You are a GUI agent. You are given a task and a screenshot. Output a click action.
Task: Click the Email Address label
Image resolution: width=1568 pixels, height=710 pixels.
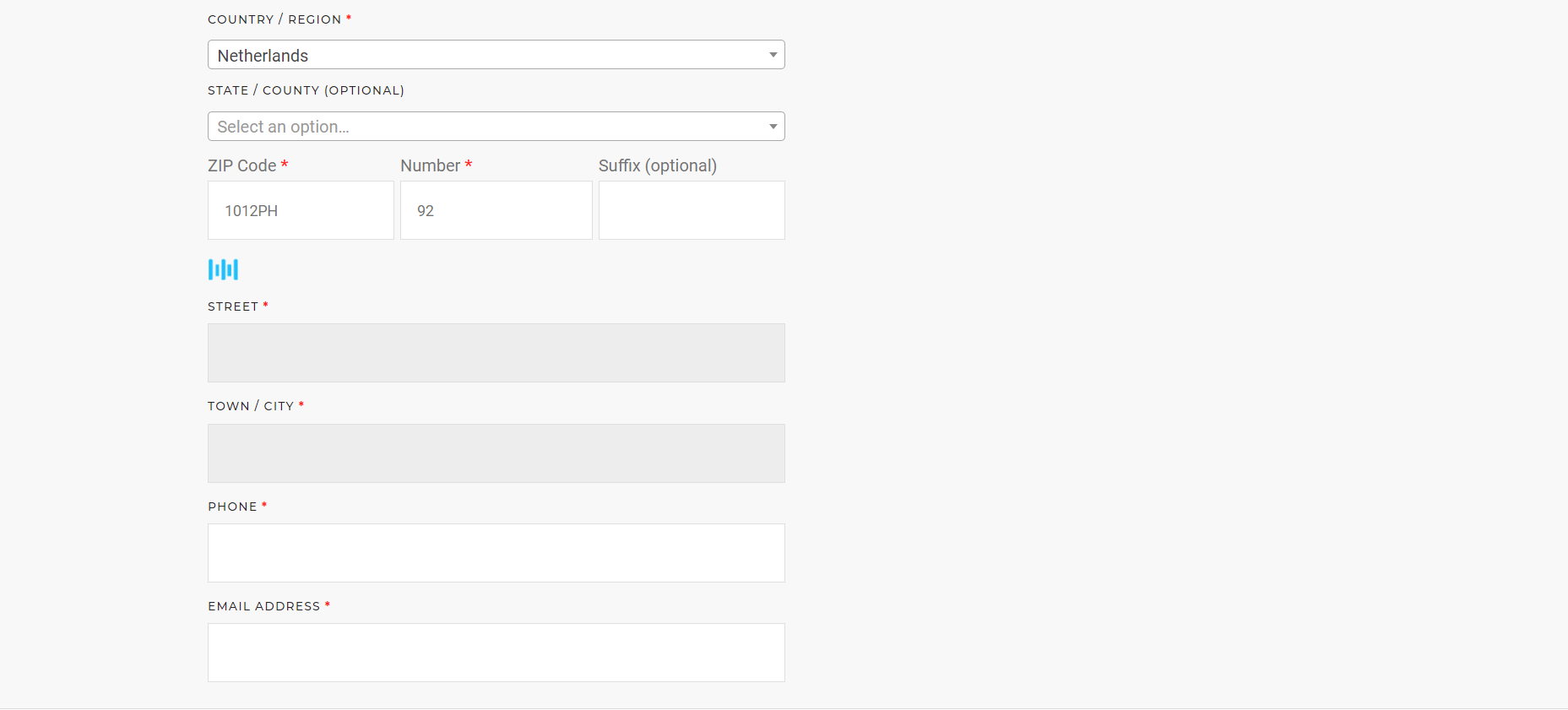263,606
